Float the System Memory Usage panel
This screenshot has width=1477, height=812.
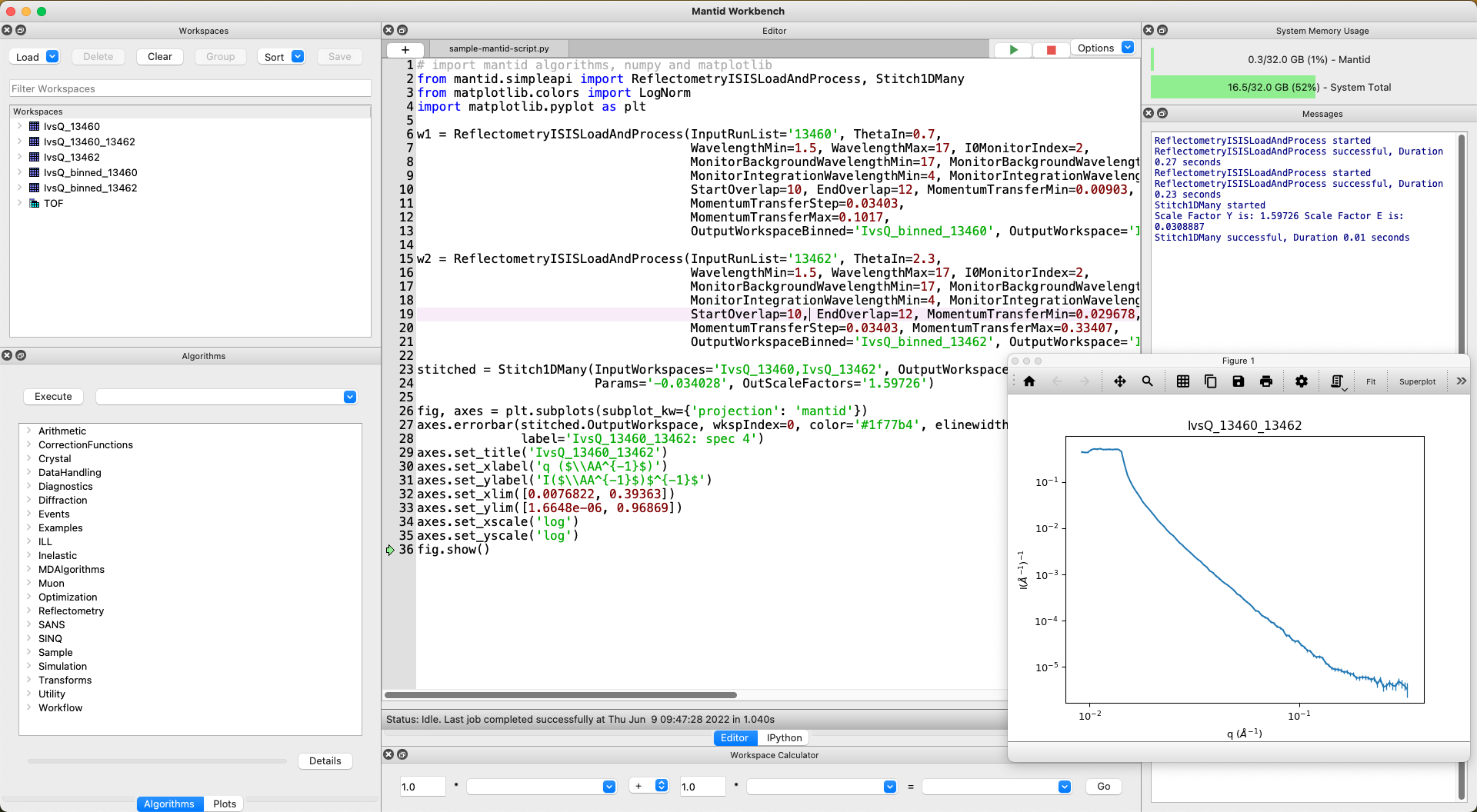tap(1162, 30)
